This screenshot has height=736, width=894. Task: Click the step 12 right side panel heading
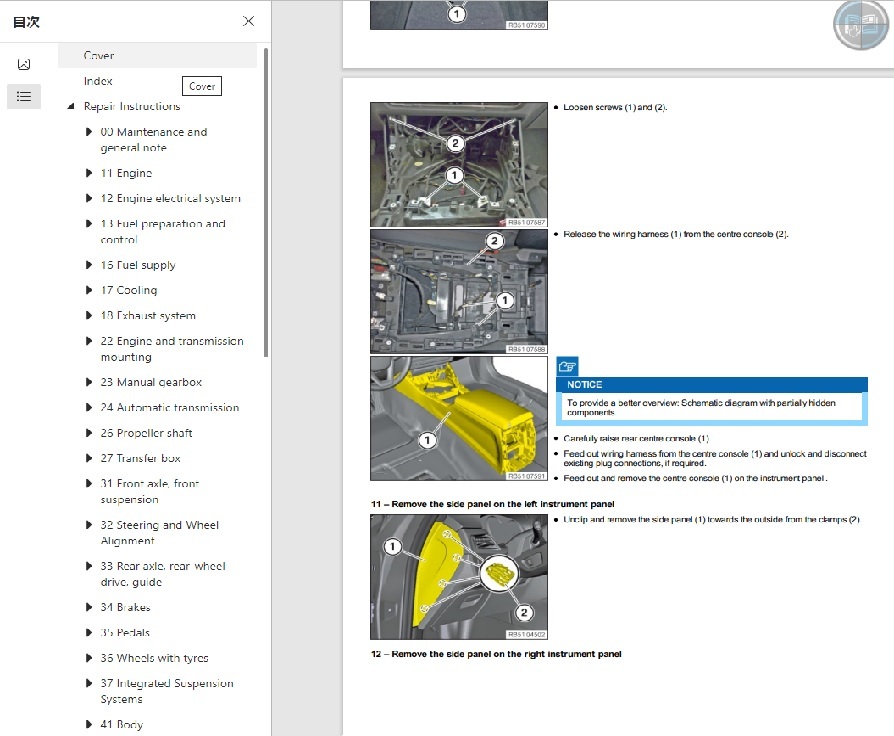pyautogui.click(x=496, y=654)
